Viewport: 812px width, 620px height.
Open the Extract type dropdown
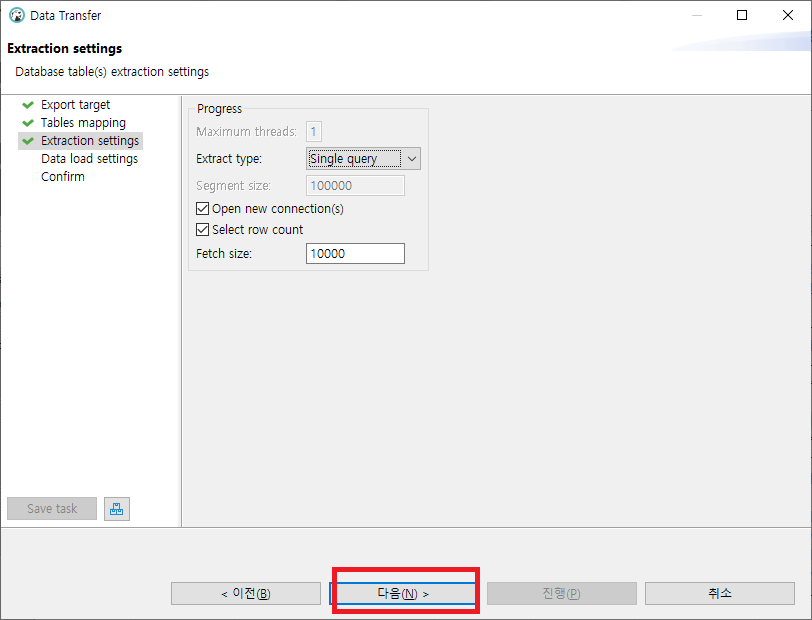coord(363,159)
